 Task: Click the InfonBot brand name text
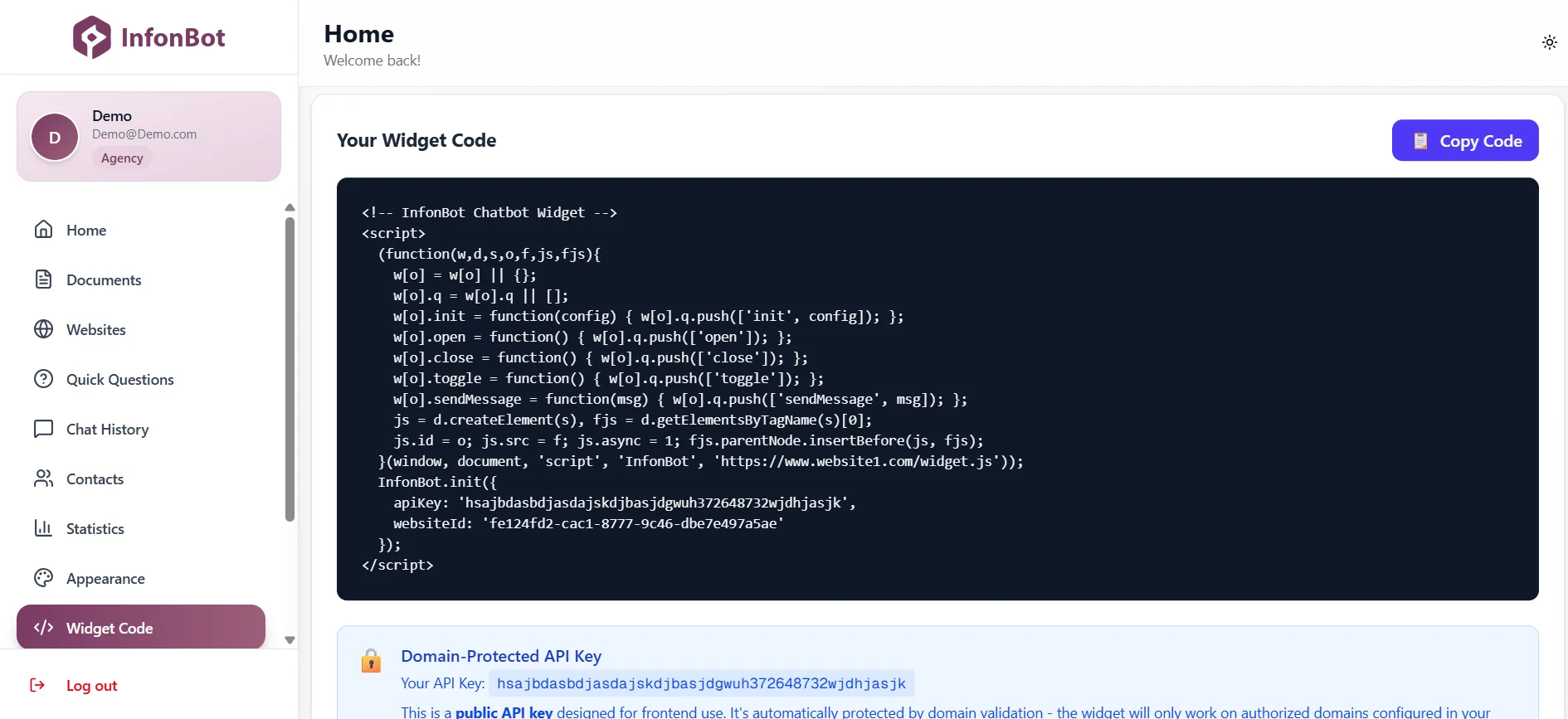173,37
